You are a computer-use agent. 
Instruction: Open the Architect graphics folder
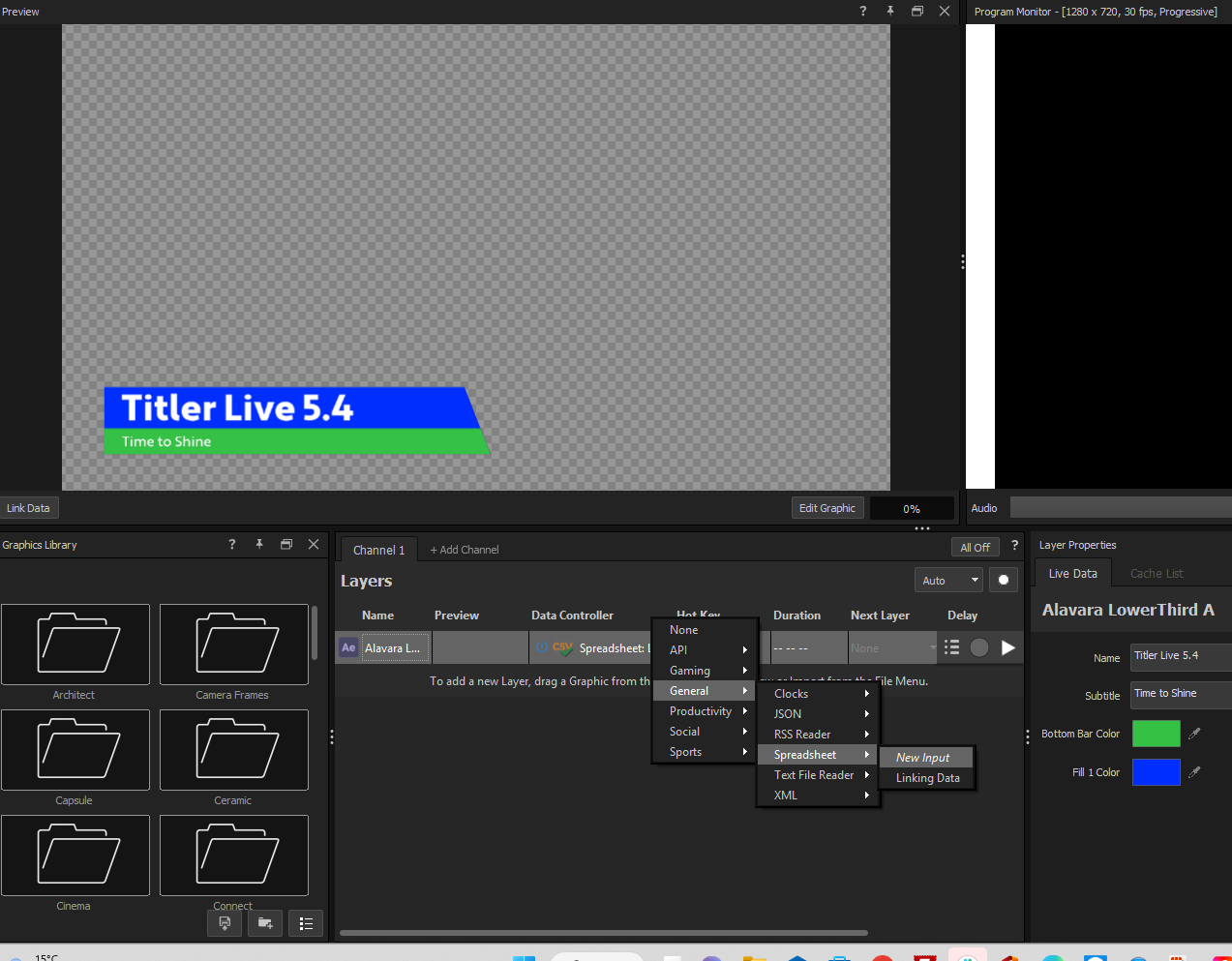click(x=75, y=645)
